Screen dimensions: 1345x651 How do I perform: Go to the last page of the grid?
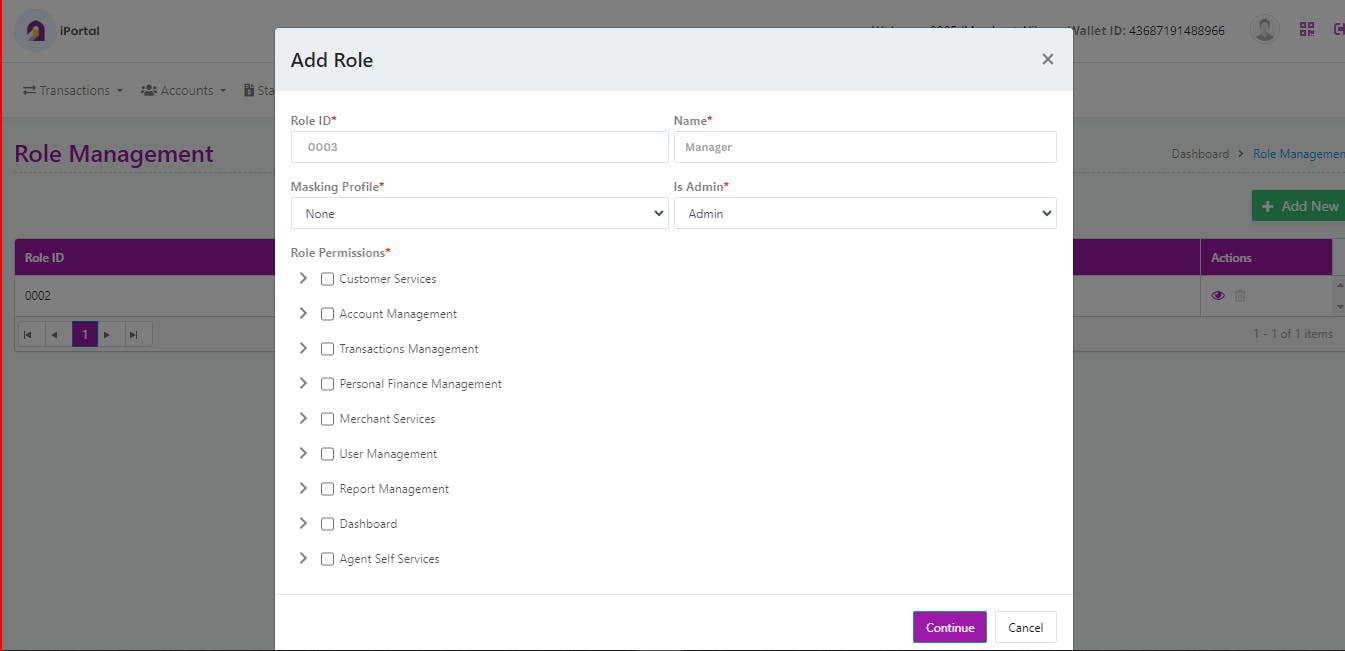coord(133,334)
